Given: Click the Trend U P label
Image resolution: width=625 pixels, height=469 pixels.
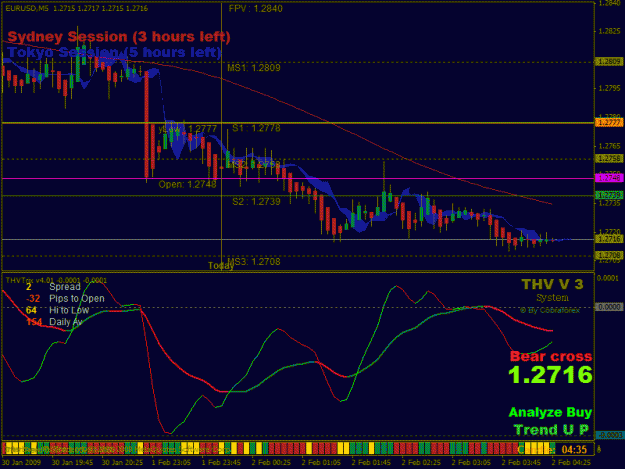Looking at the screenshot, I should [x=551, y=430].
